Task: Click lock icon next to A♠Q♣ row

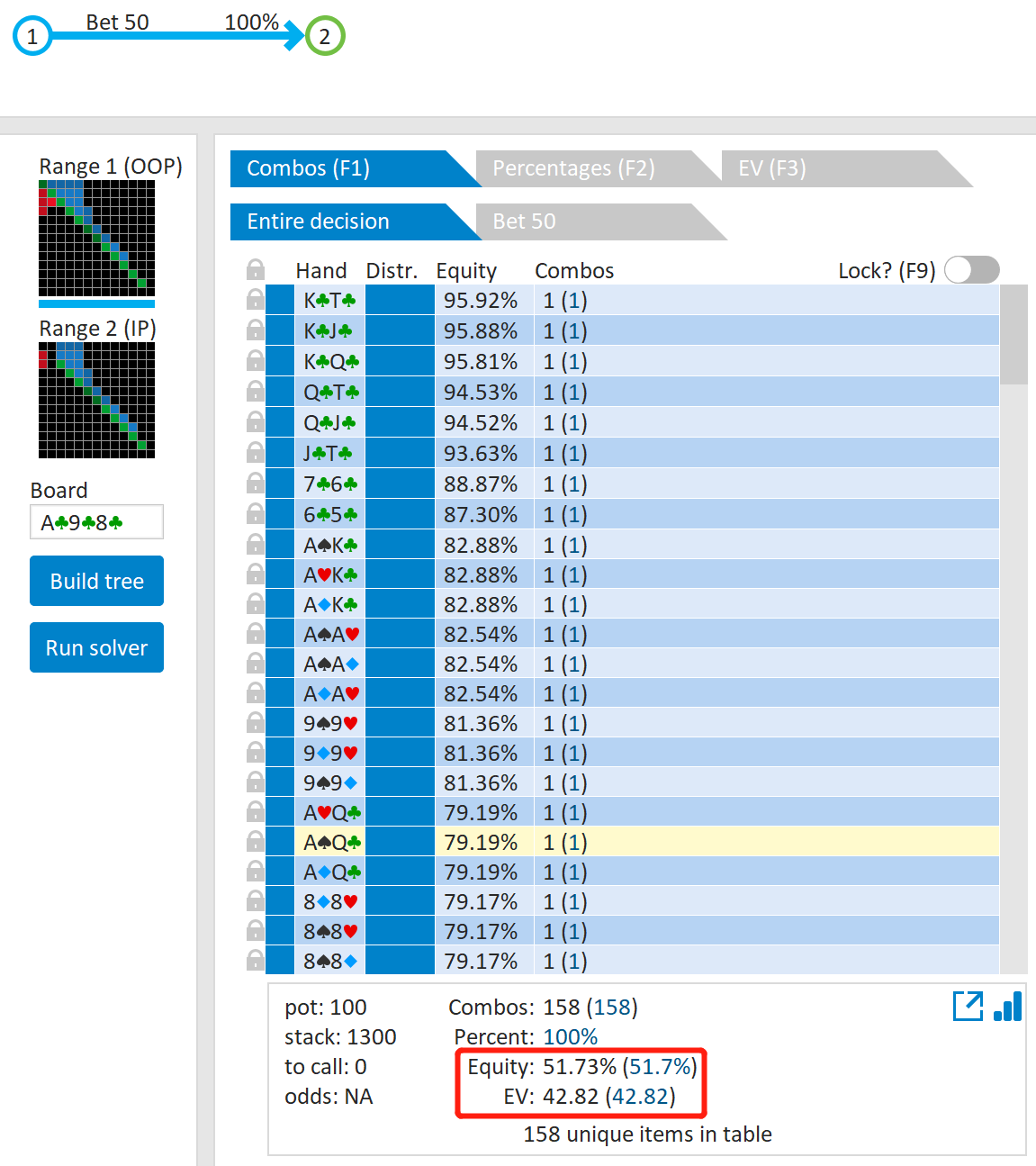Action: (256, 842)
